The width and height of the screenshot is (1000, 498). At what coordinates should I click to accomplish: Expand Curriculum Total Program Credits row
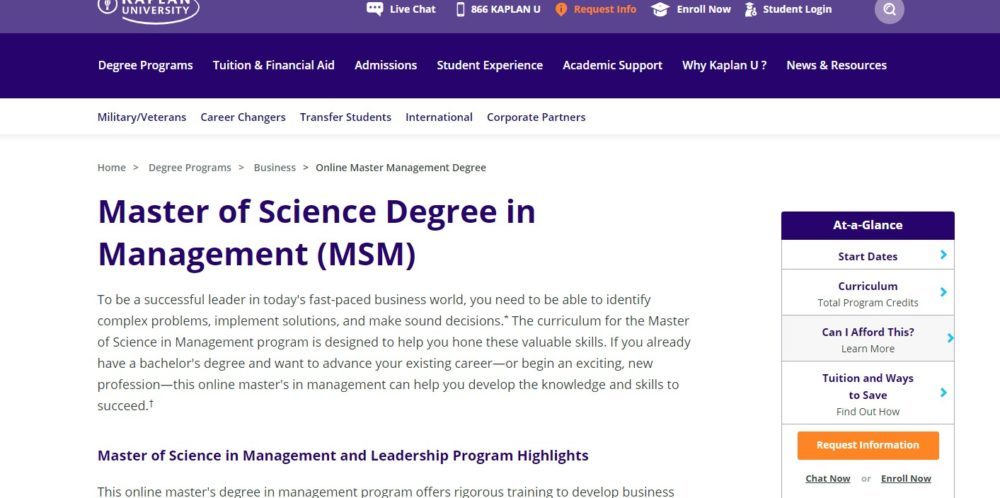point(867,293)
